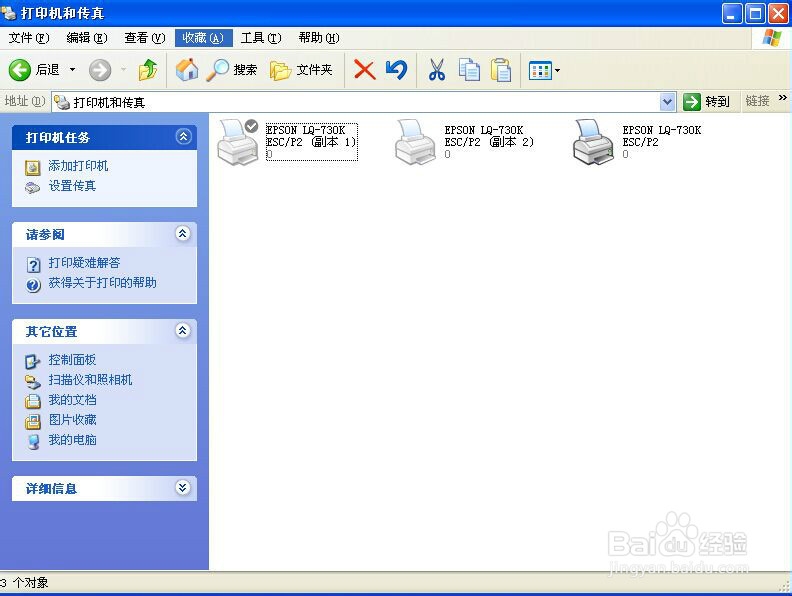The height and width of the screenshot is (596, 792).
Task: Open the 编辑(E) menu
Action: 87,38
